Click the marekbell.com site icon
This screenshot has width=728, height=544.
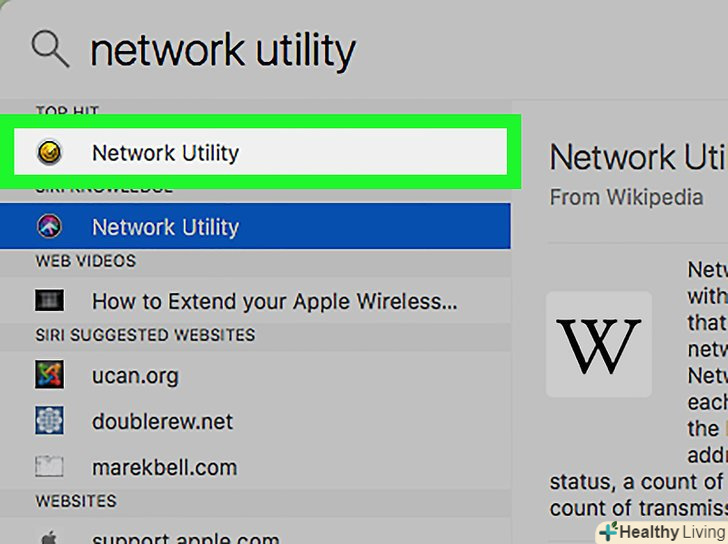click(x=49, y=466)
